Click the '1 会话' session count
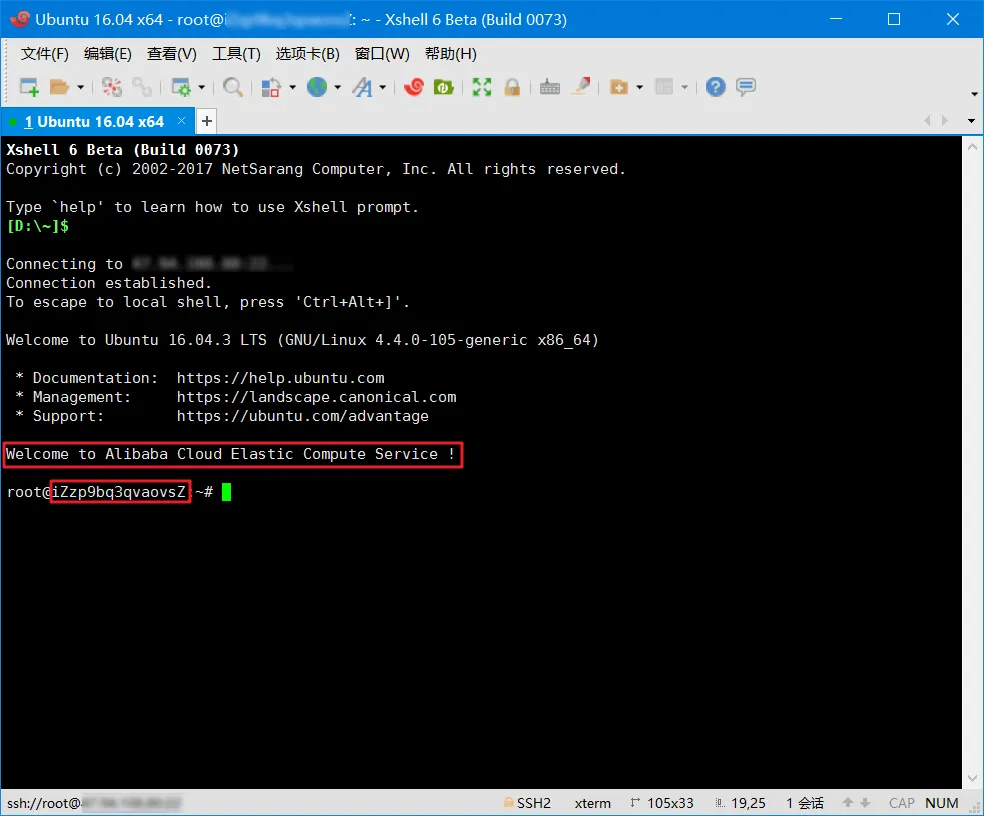This screenshot has width=984, height=816. [x=805, y=803]
